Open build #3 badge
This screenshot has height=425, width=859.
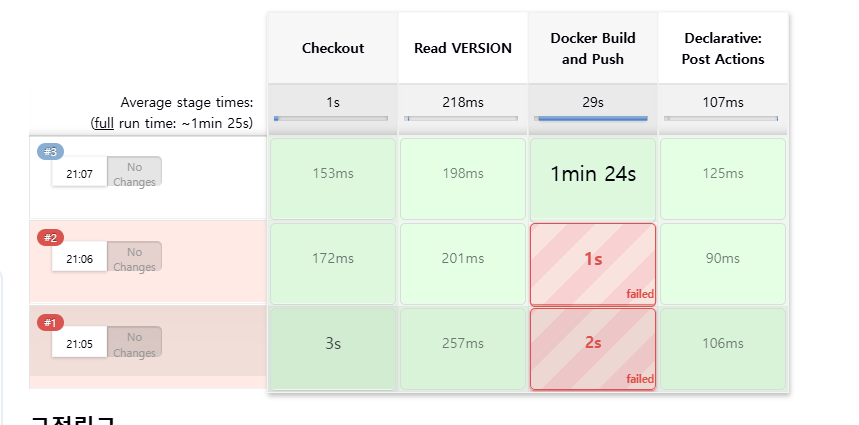coord(50,152)
